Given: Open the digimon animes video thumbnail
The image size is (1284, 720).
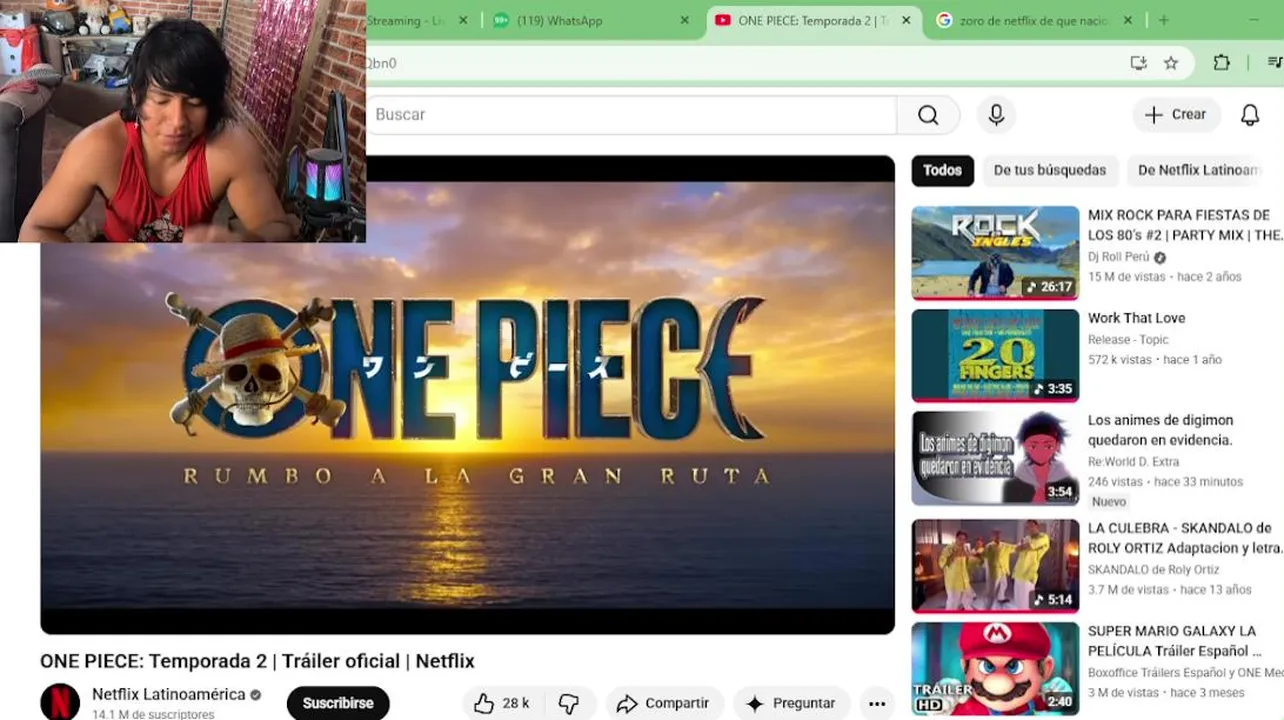Looking at the screenshot, I should pos(995,459).
